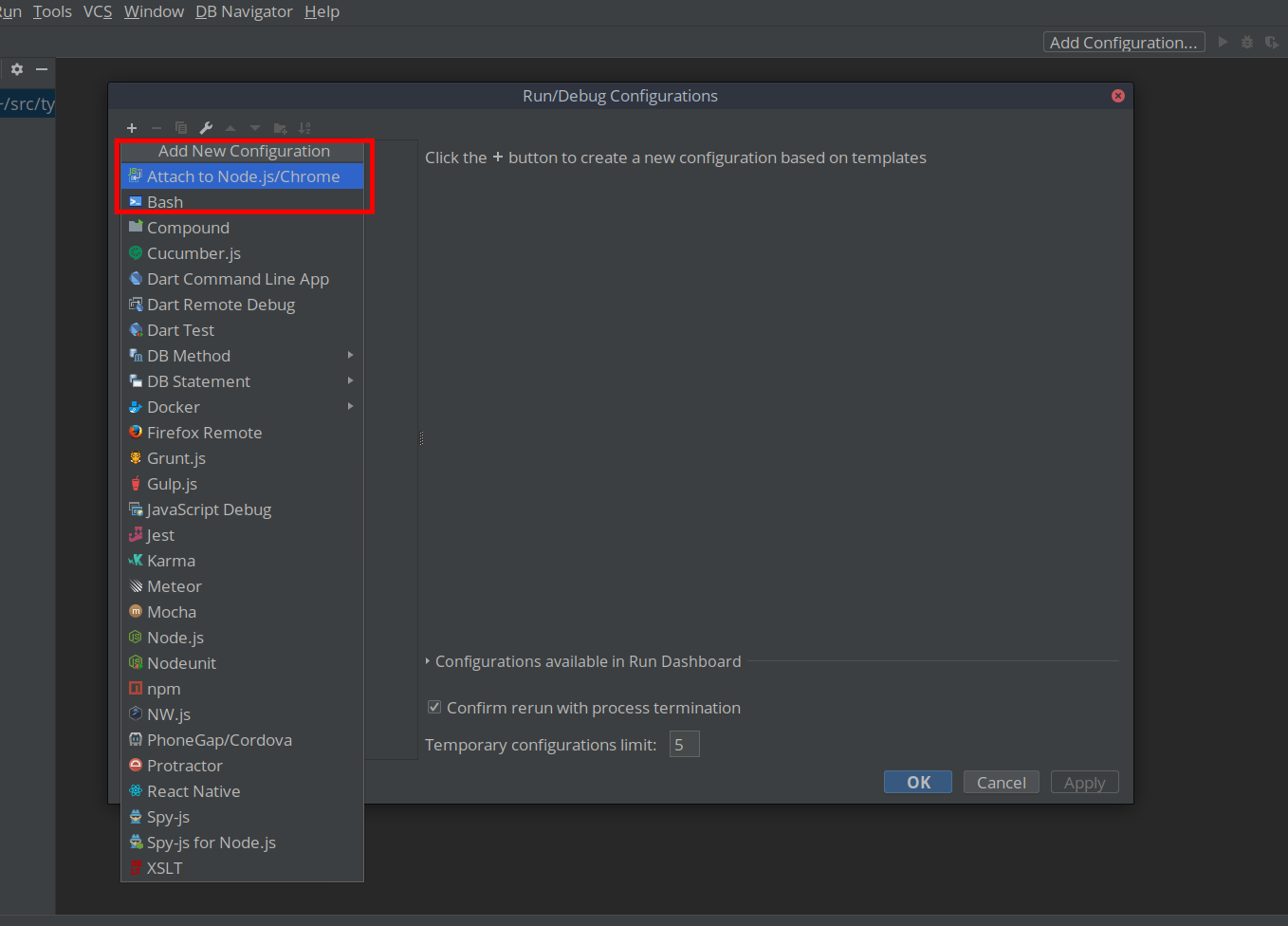The width and height of the screenshot is (1288, 926).
Task: Click the Copy Configuration icon
Action: (181, 128)
